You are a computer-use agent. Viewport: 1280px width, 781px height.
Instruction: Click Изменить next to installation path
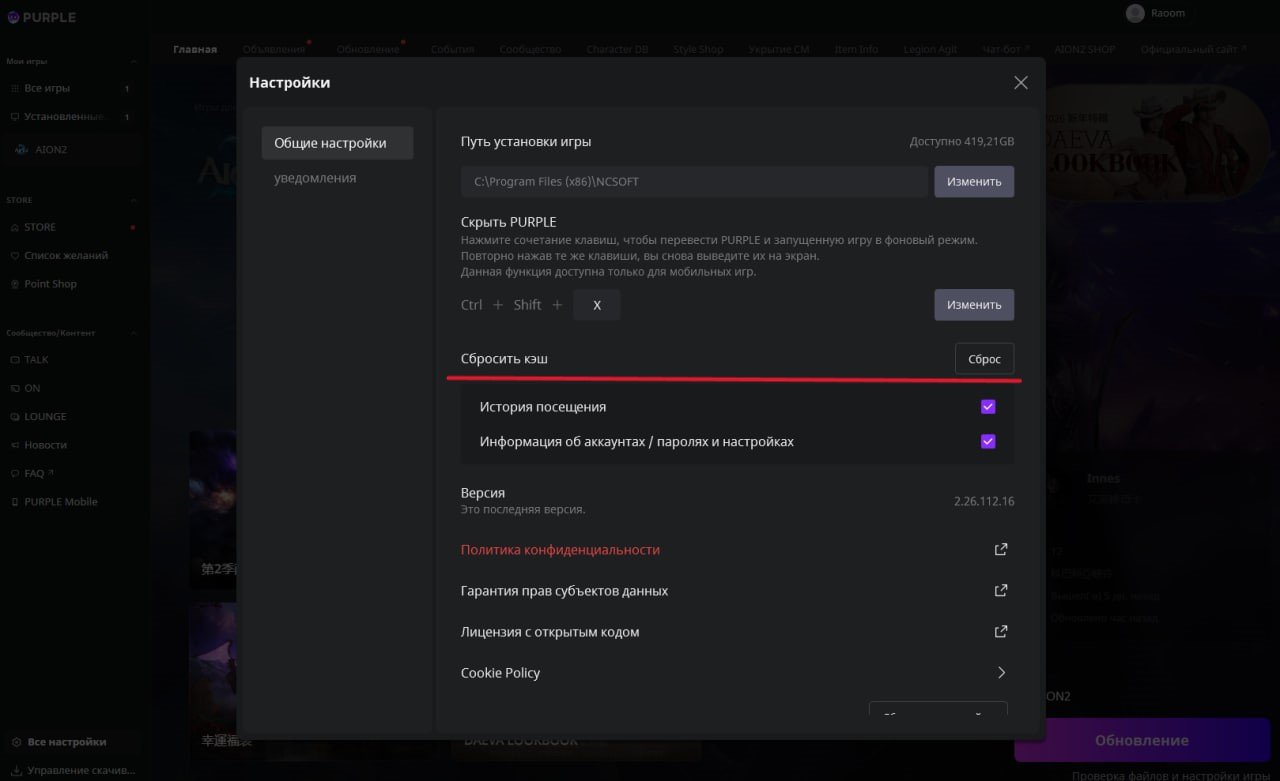[973, 181]
